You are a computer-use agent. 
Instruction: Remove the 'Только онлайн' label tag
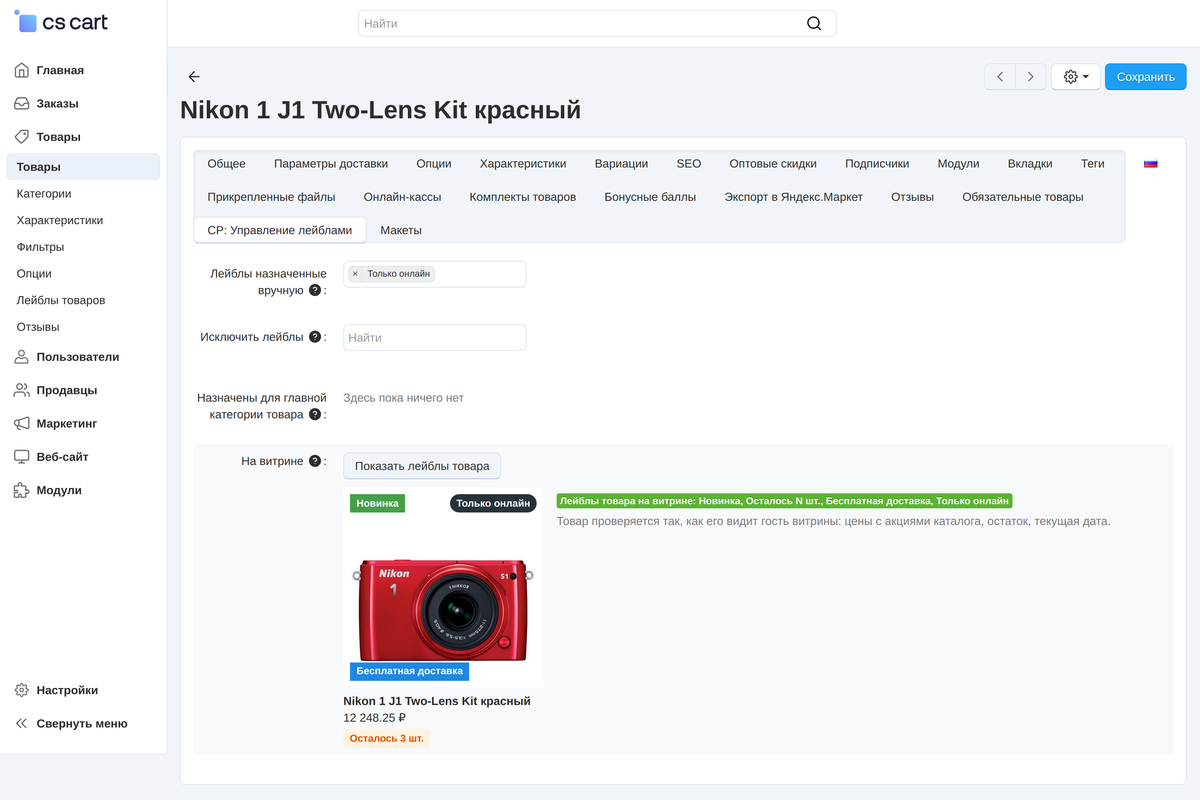(355, 274)
